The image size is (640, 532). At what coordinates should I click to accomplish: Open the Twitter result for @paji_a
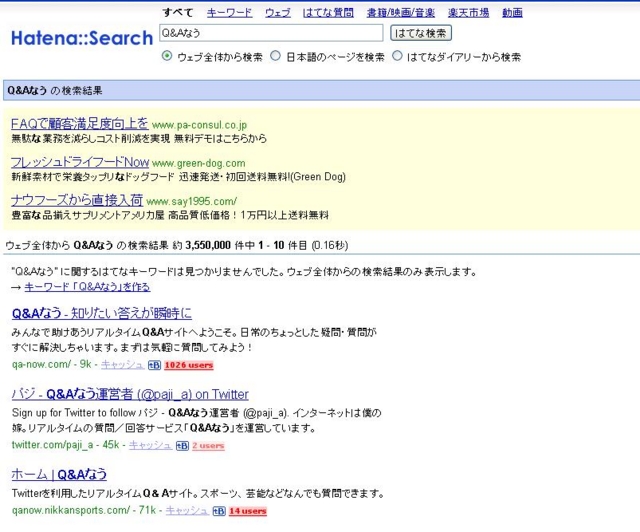tap(130, 394)
